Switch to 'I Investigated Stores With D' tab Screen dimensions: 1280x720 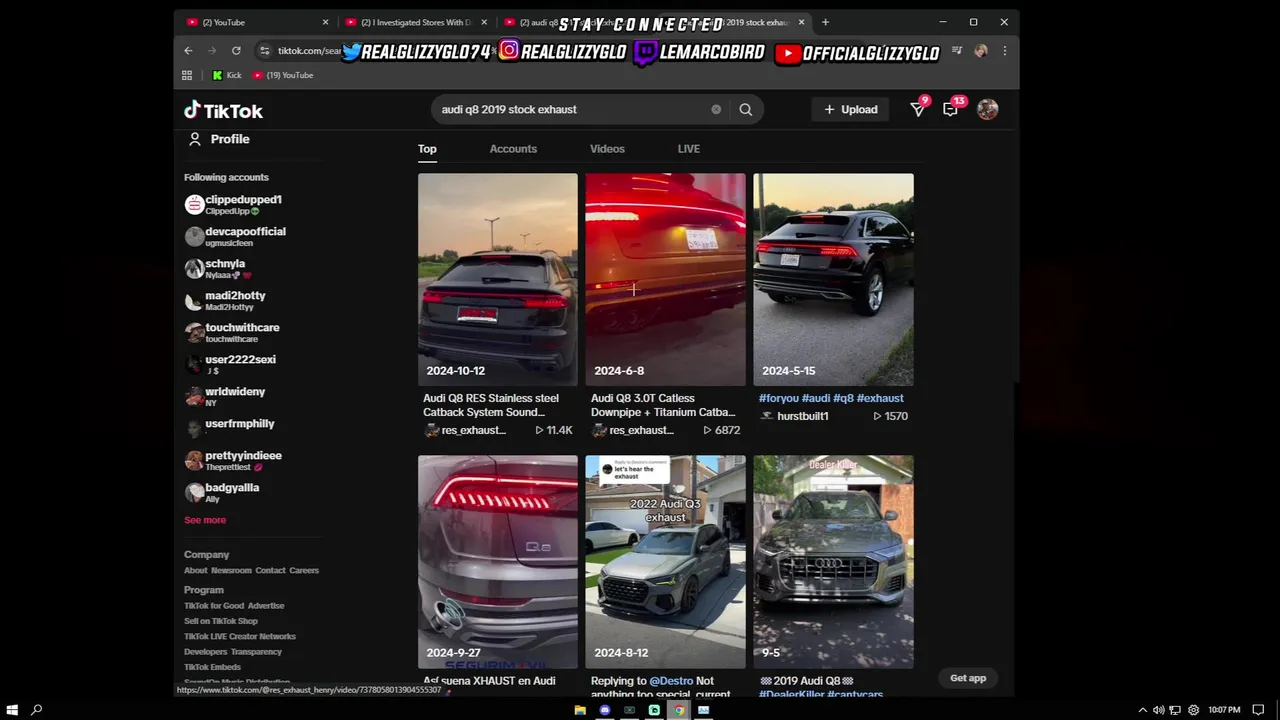[x=416, y=22]
